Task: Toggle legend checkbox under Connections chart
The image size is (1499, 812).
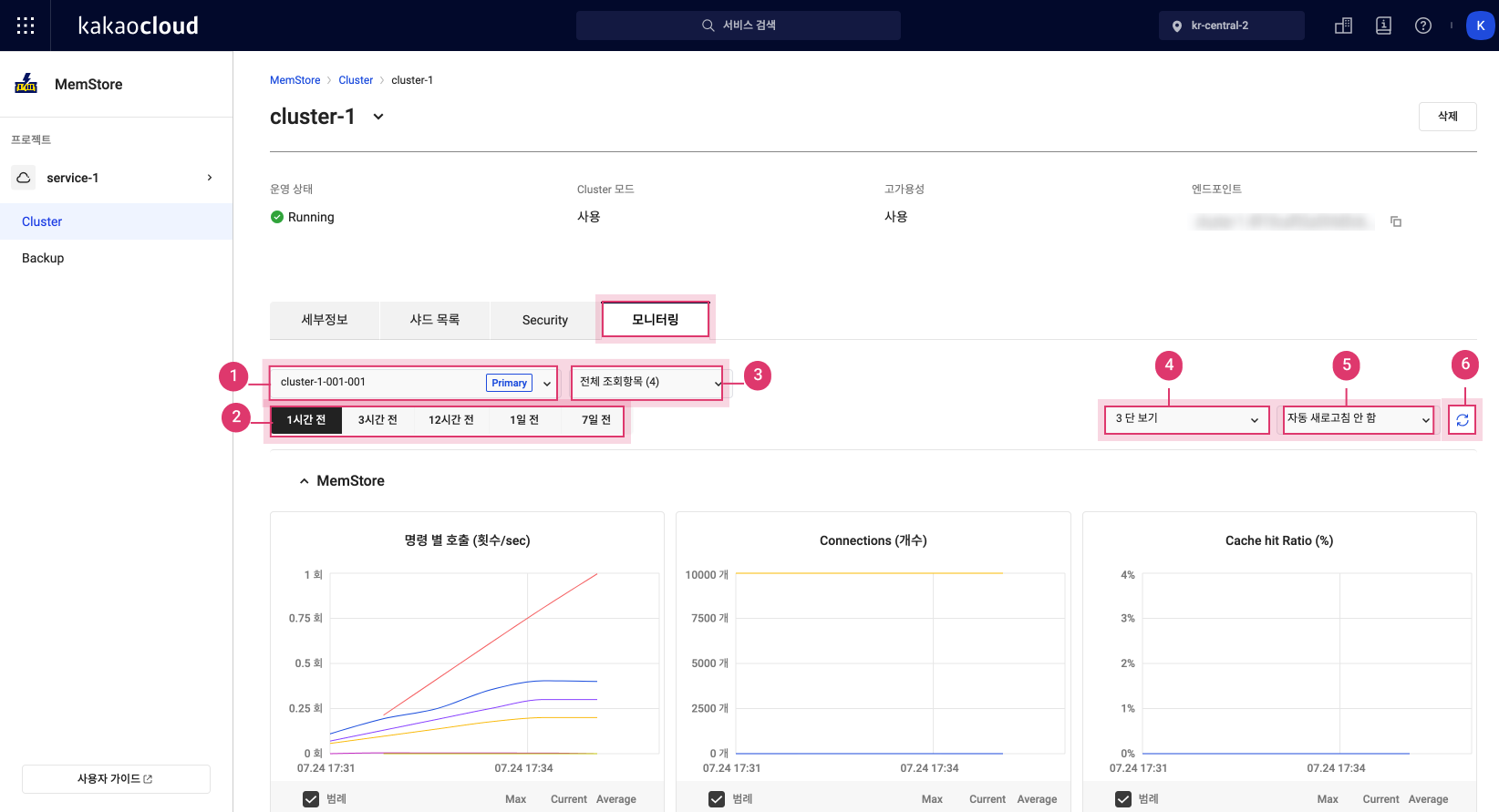Action: tap(717, 799)
